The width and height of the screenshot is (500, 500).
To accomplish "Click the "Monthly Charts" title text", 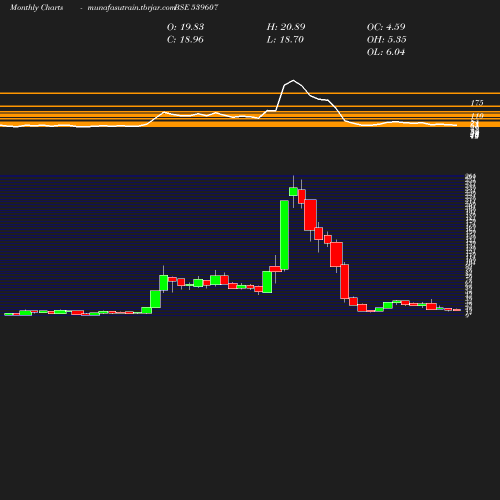I will click(x=37, y=8).
